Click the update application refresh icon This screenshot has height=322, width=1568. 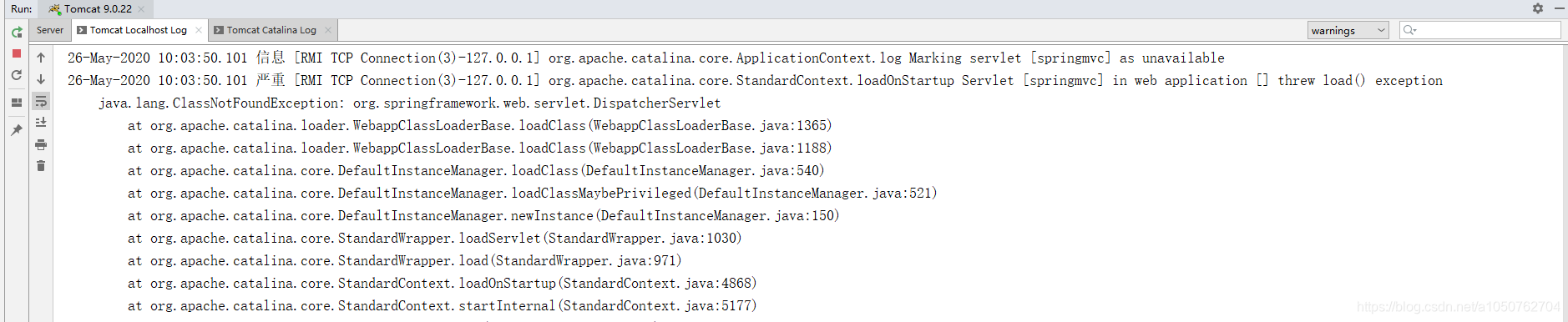(x=17, y=75)
